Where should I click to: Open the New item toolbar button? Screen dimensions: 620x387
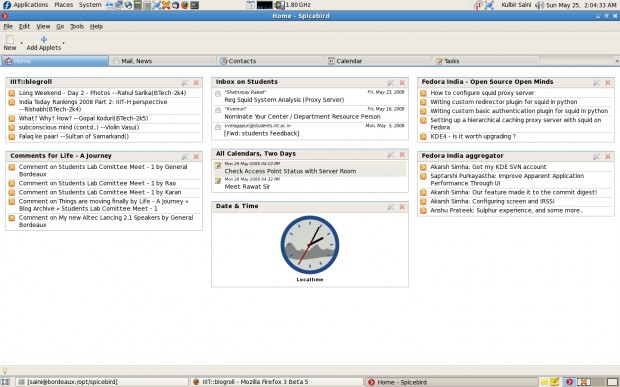[x=10, y=43]
